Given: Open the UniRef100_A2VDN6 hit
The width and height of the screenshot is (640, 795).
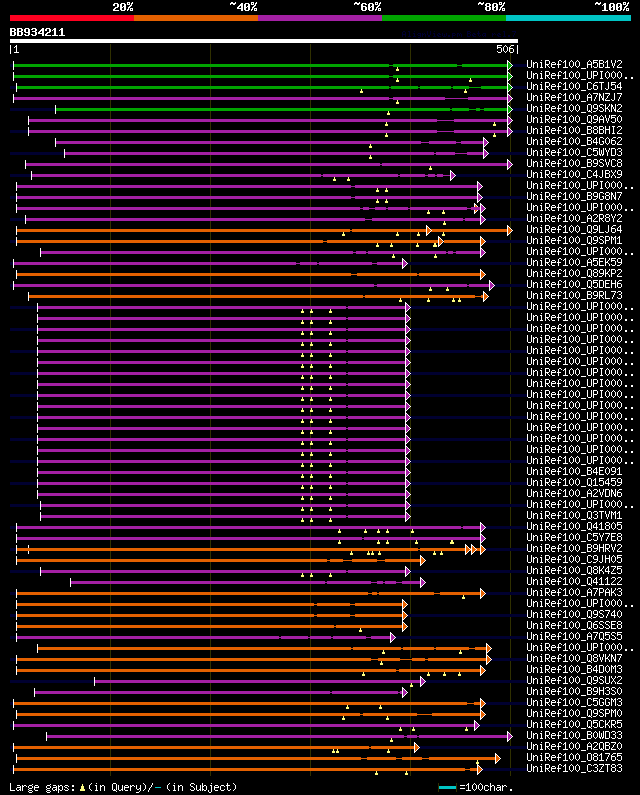Looking at the screenshot, I should [x=574, y=493].
